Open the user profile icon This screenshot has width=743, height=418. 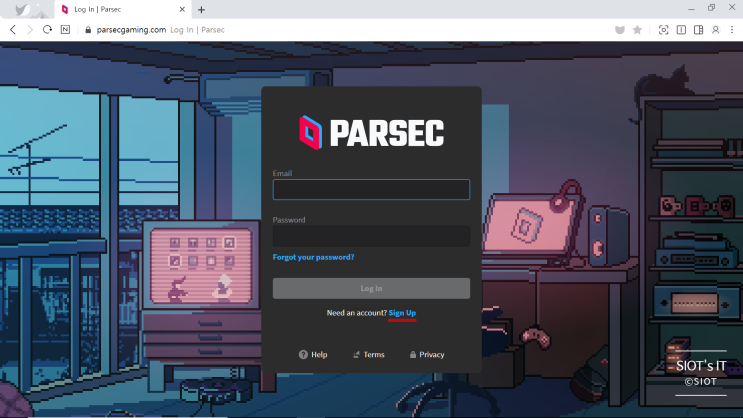(x=716, y=30)
